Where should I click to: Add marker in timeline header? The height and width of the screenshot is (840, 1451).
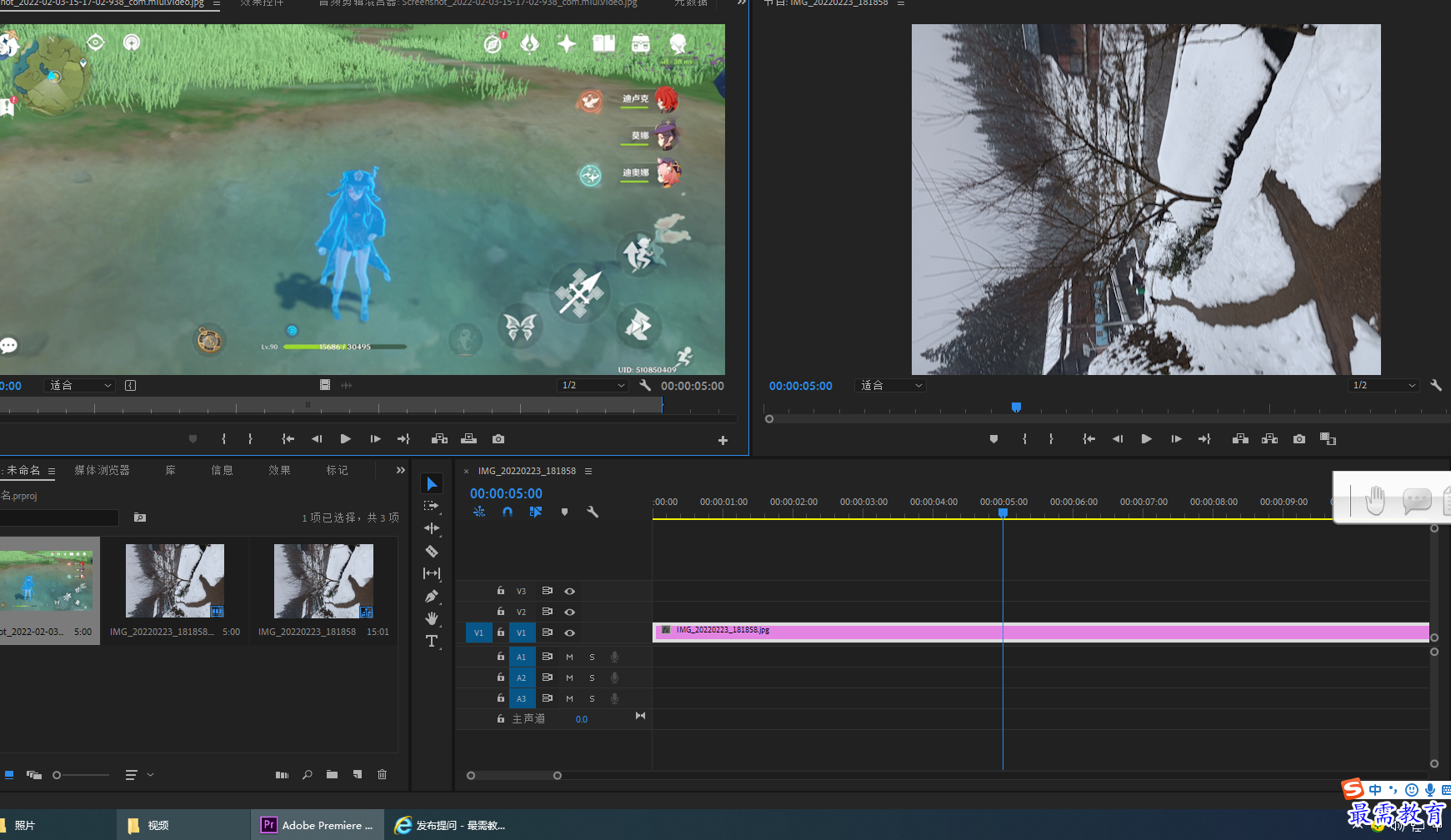[564, 512]
